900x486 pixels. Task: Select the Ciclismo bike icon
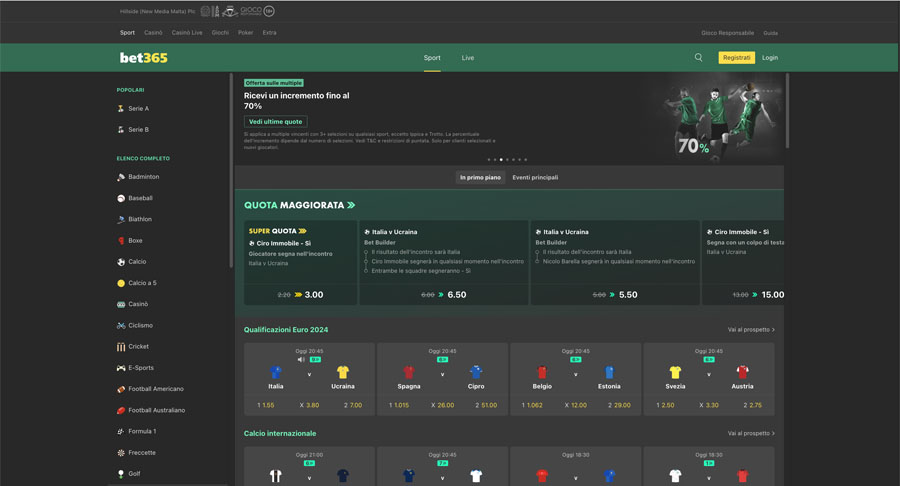(121, 325)
